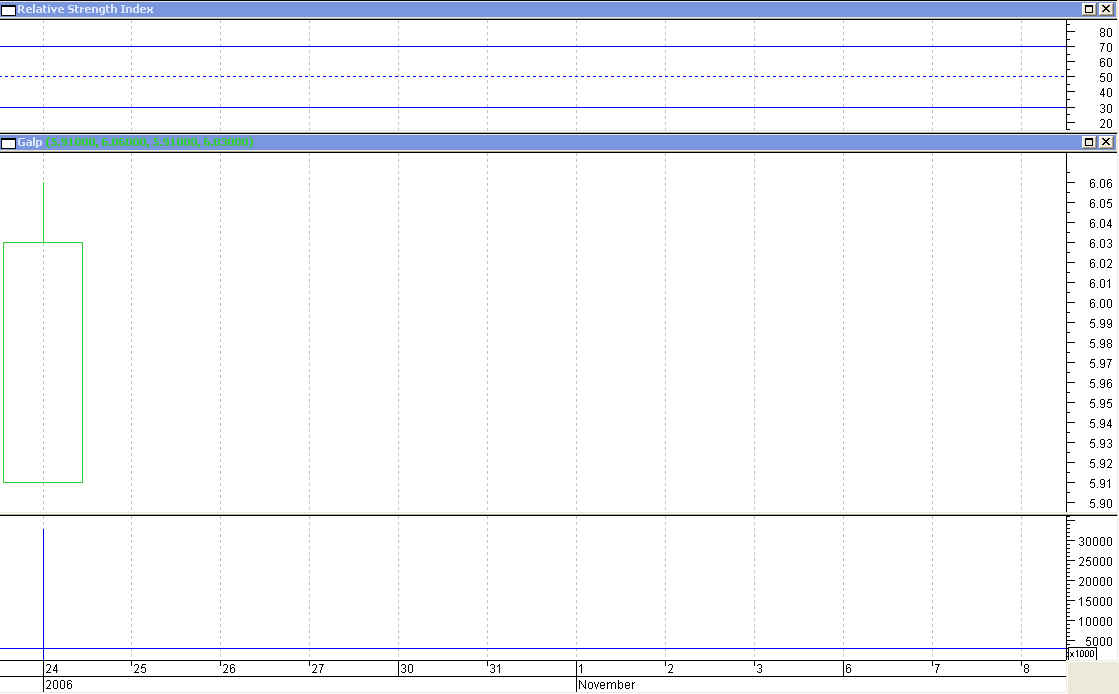Screen dimensions: 1119x694
Task: Click the x1000 volume scale label
Action: click(1082, 654)
